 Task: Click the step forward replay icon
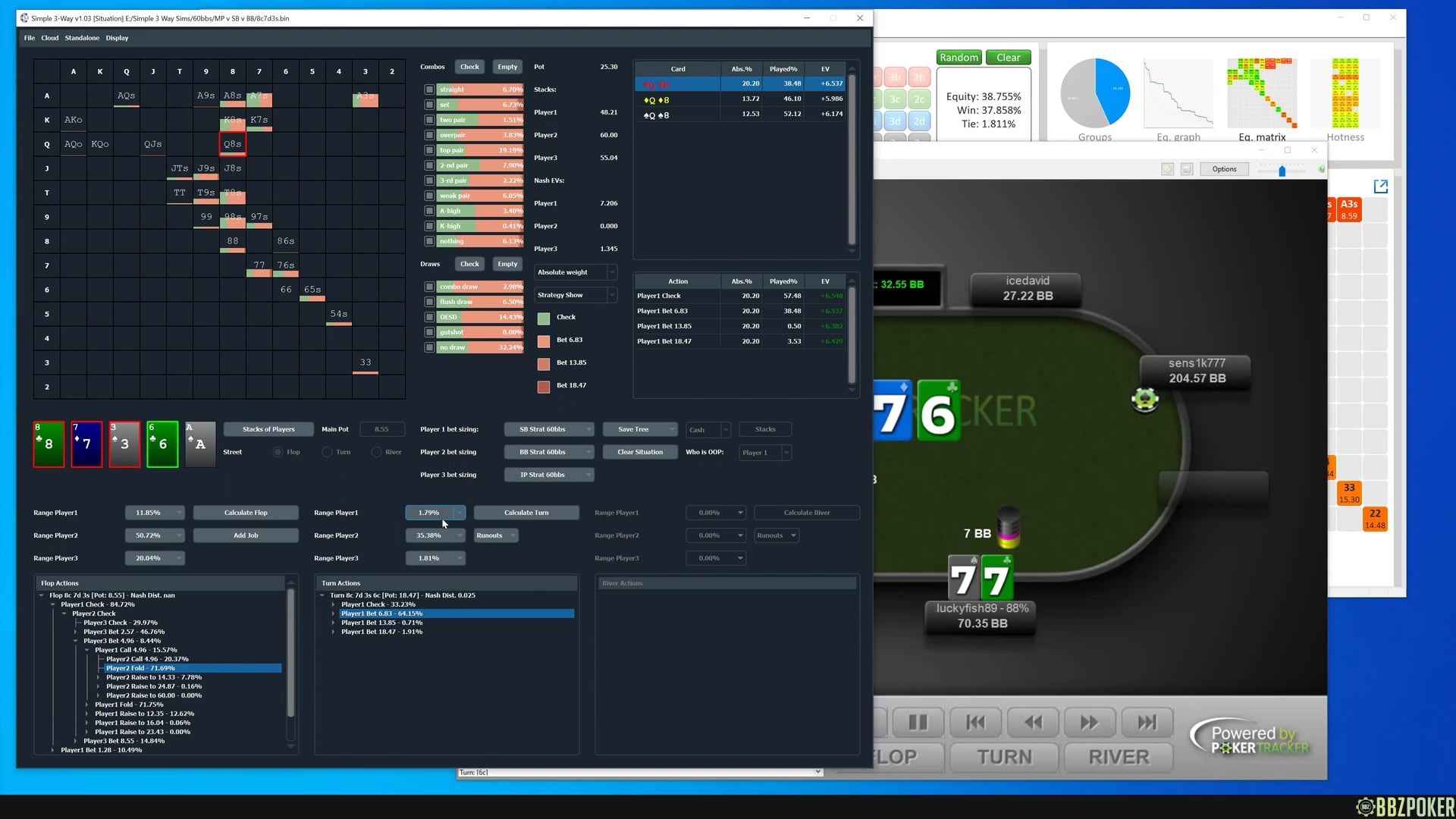point(1089,723)
